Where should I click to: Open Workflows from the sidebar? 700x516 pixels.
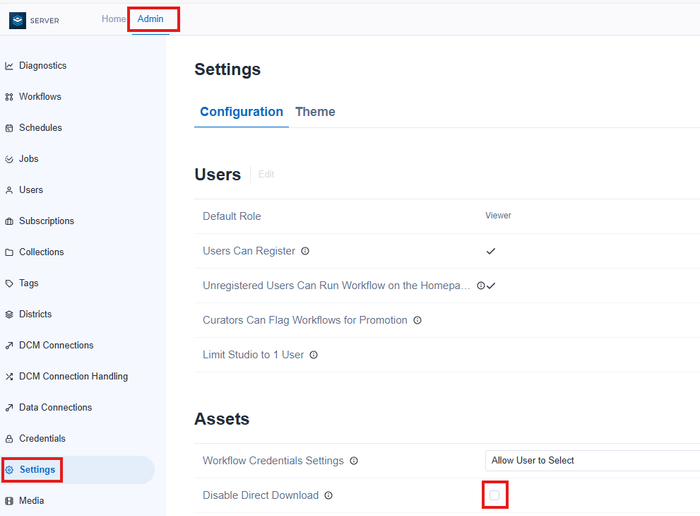pos(40,97)
